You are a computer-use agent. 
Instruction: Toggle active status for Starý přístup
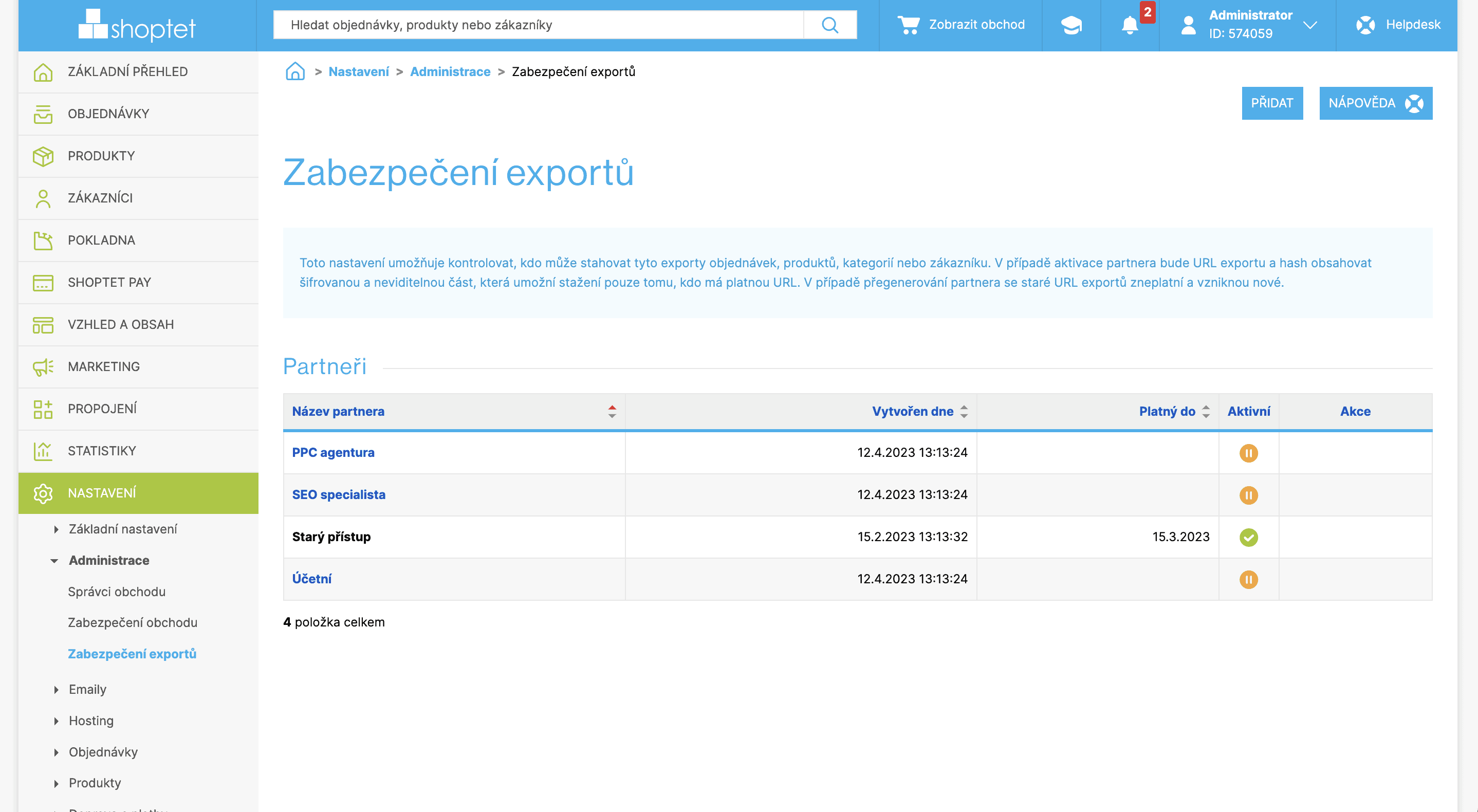(x=1248, y=537)
